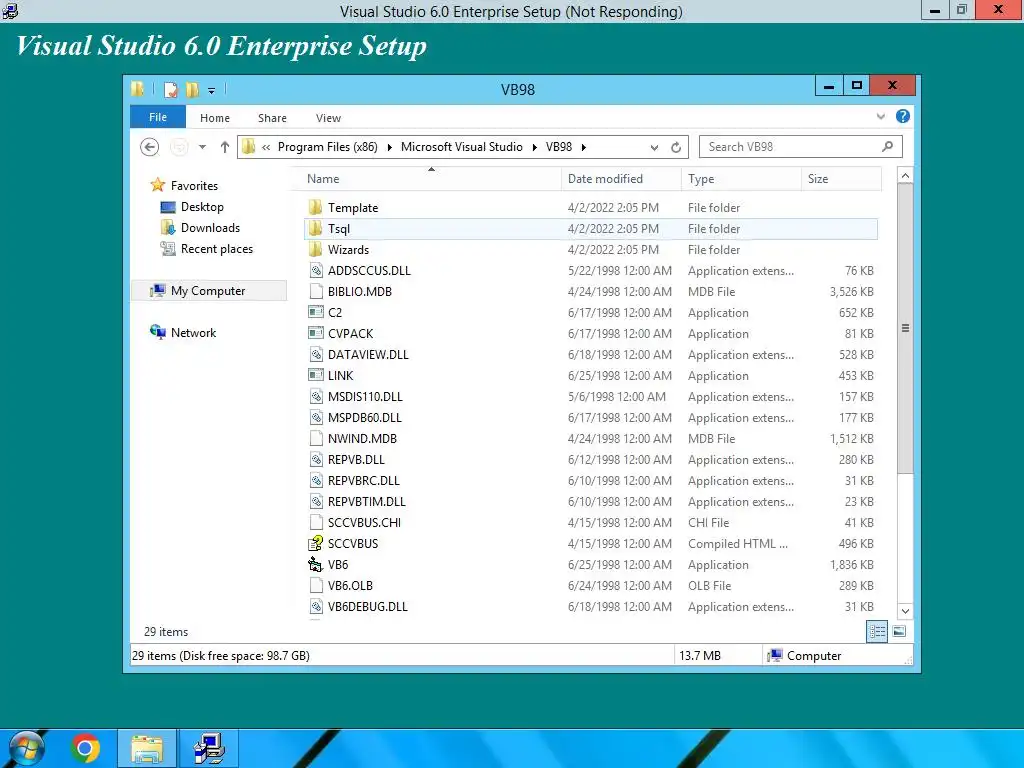Image resolution: width=1024 pixels, height=768 pixels.
Task: Click scrollbar up arrow in file list
Action: 905,176
